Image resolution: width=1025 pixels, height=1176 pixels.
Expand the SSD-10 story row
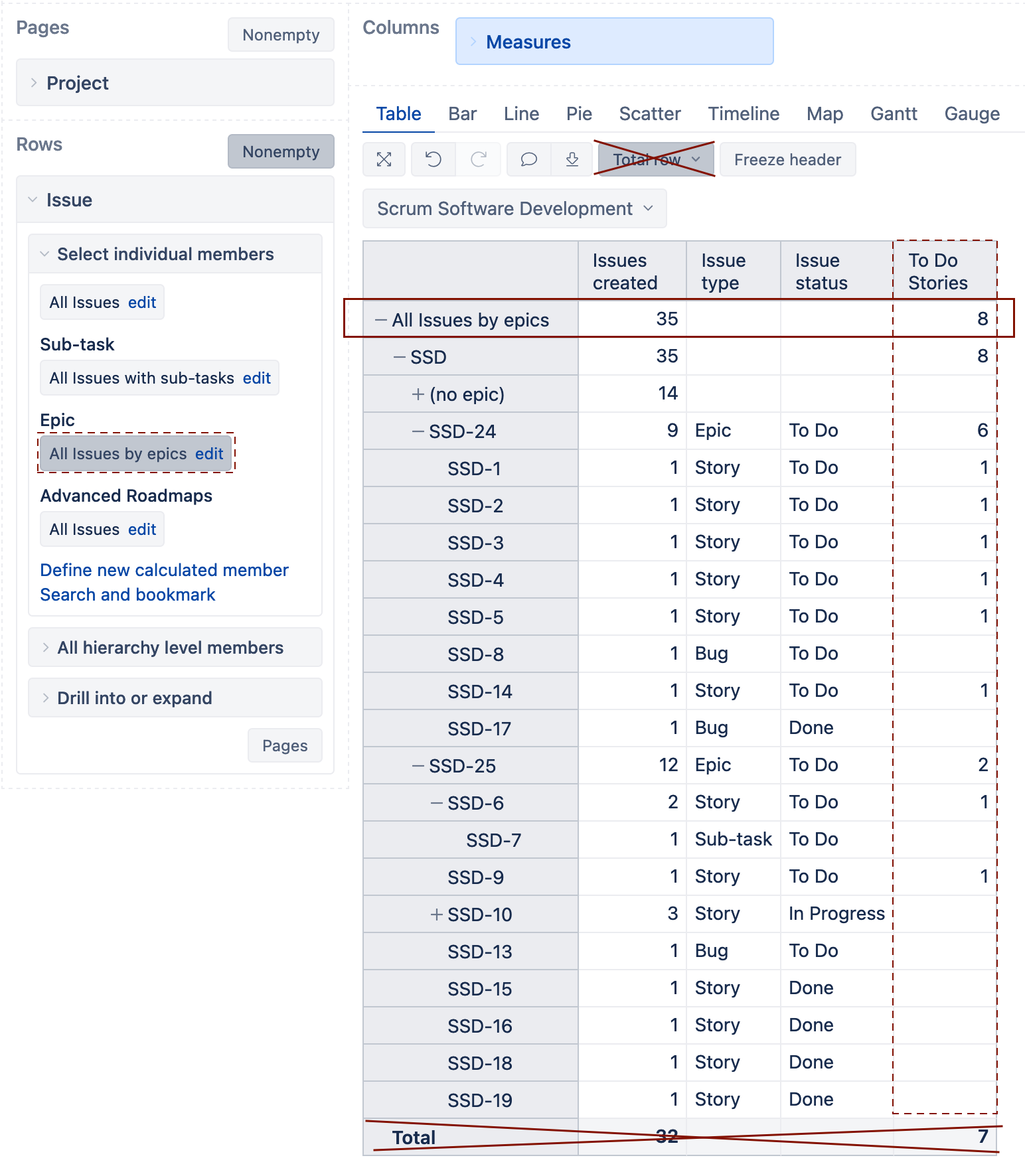click(x=437, y=915)
